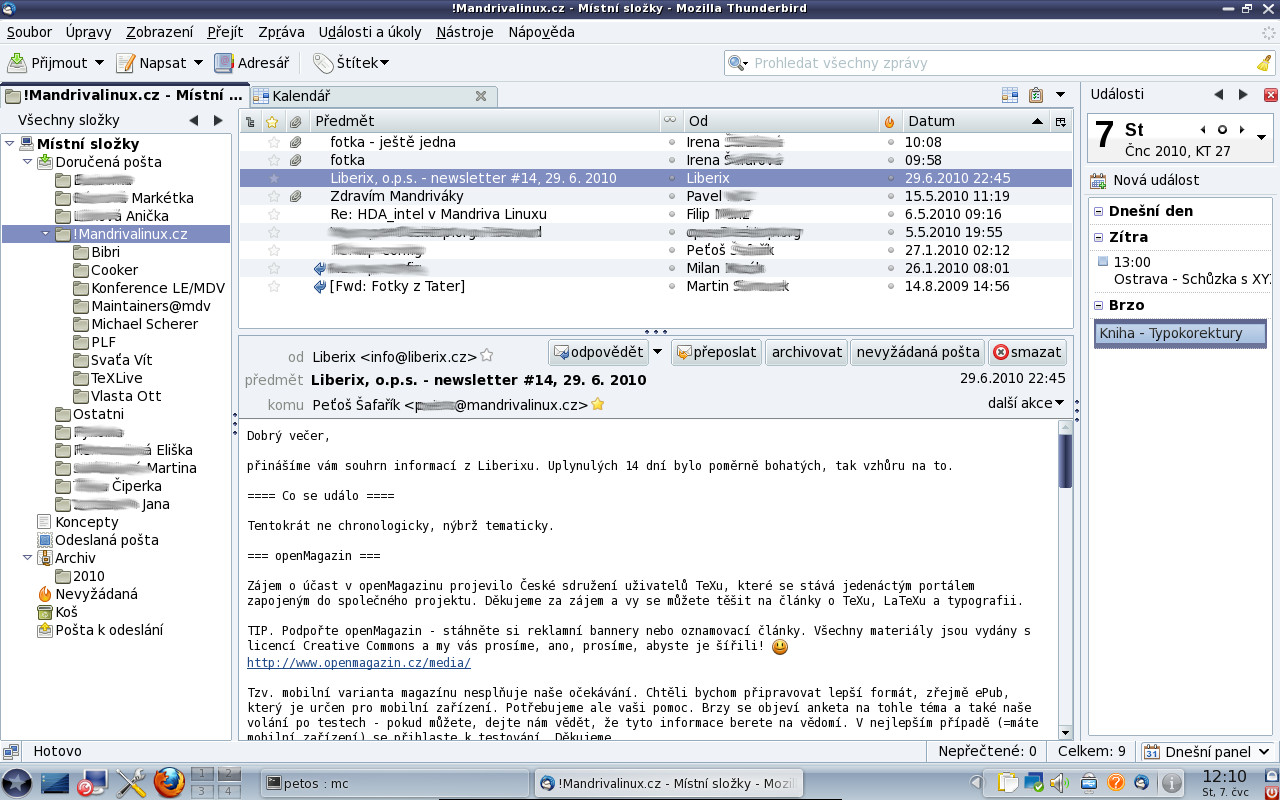Viewport: 1280px width, 800px height.
Task: Click the Přijmout get mail button
Action: (x=48, y=63)
